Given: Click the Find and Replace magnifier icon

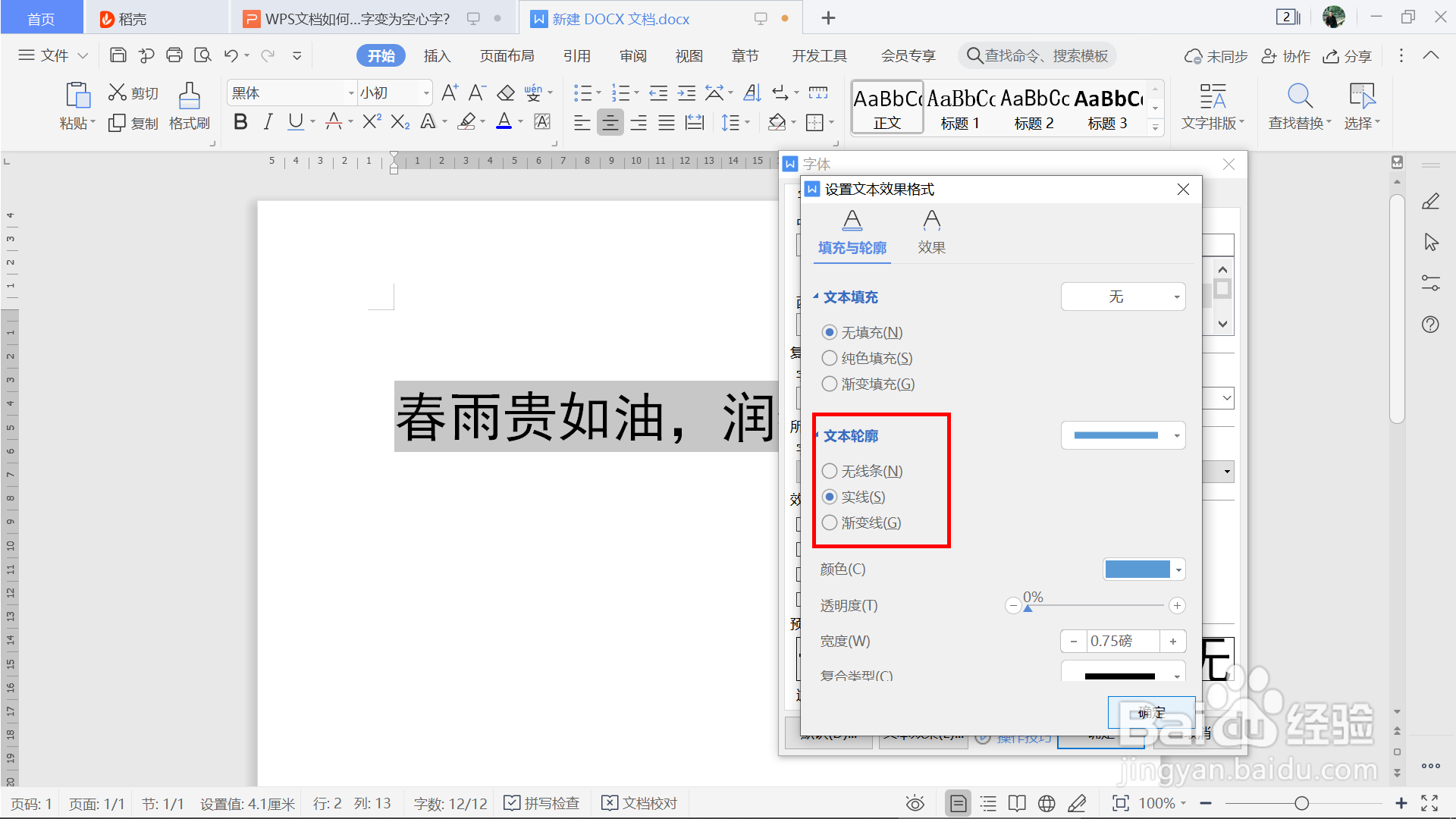Looking at the screenshot, I should pyautogui.click(x=1299, y=96).
